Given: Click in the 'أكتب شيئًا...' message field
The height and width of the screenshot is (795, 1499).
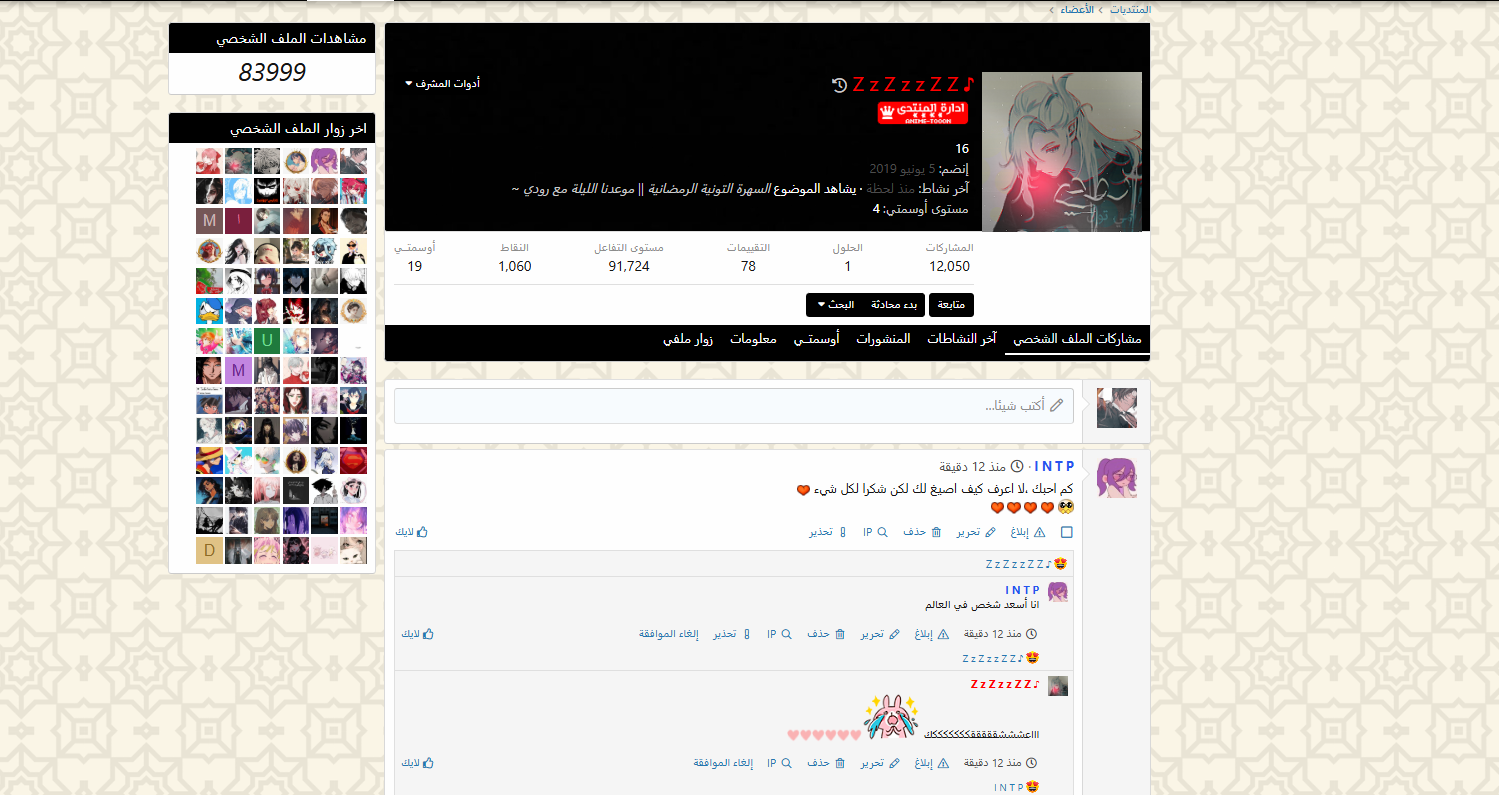Looking at the screenshot, I should pos(734,406).
